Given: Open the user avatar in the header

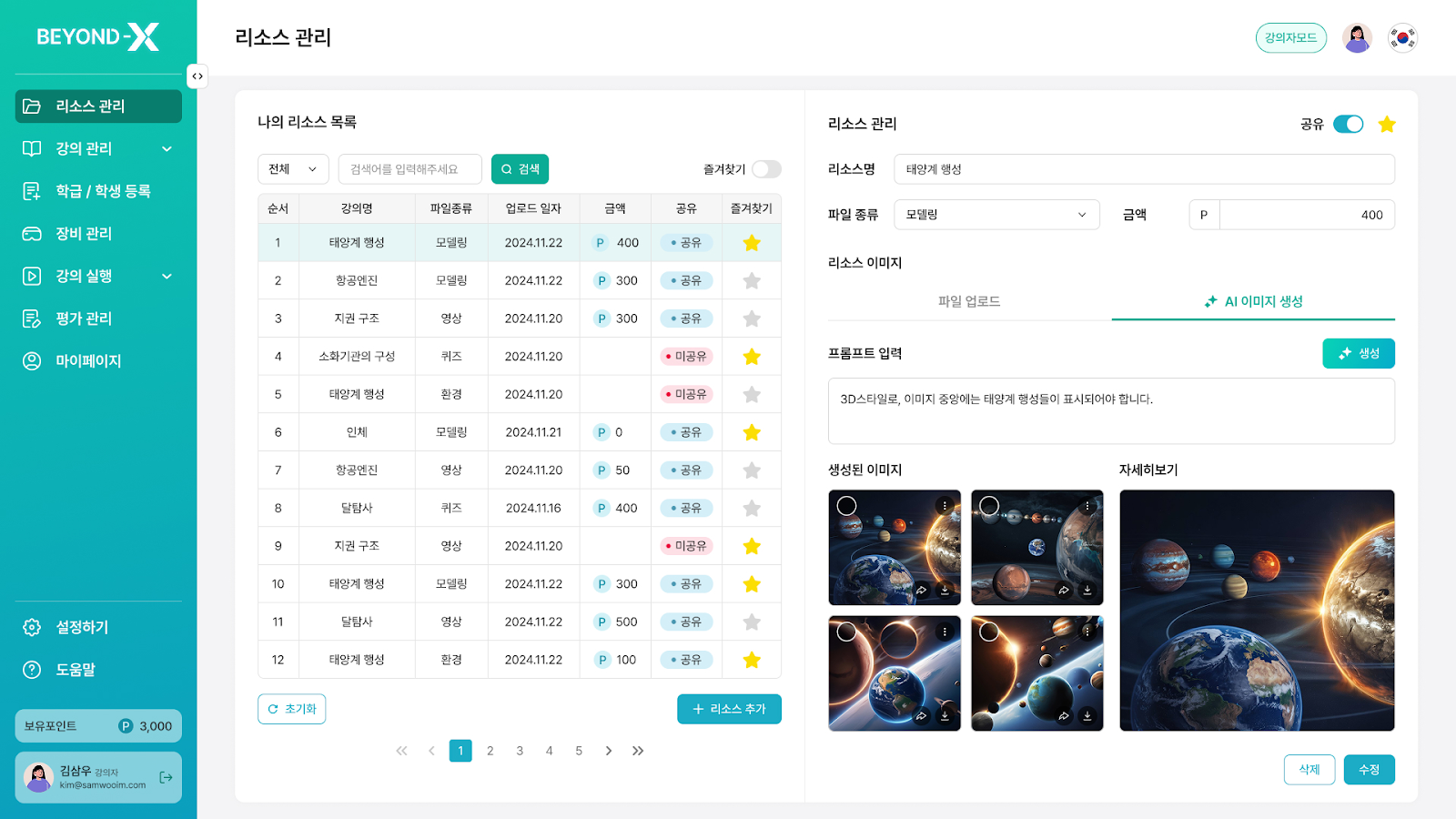Looking at the screenshot, I should [x=1357, y=38].
